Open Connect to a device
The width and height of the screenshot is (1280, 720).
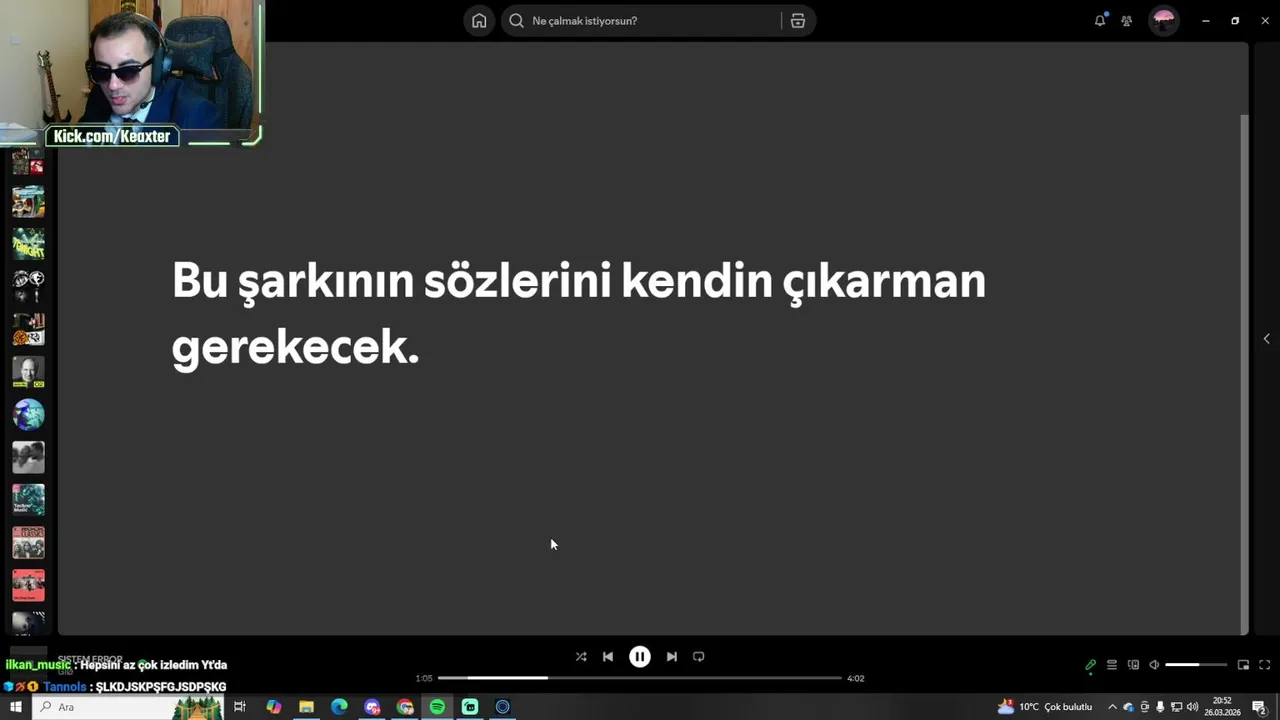1133,665
